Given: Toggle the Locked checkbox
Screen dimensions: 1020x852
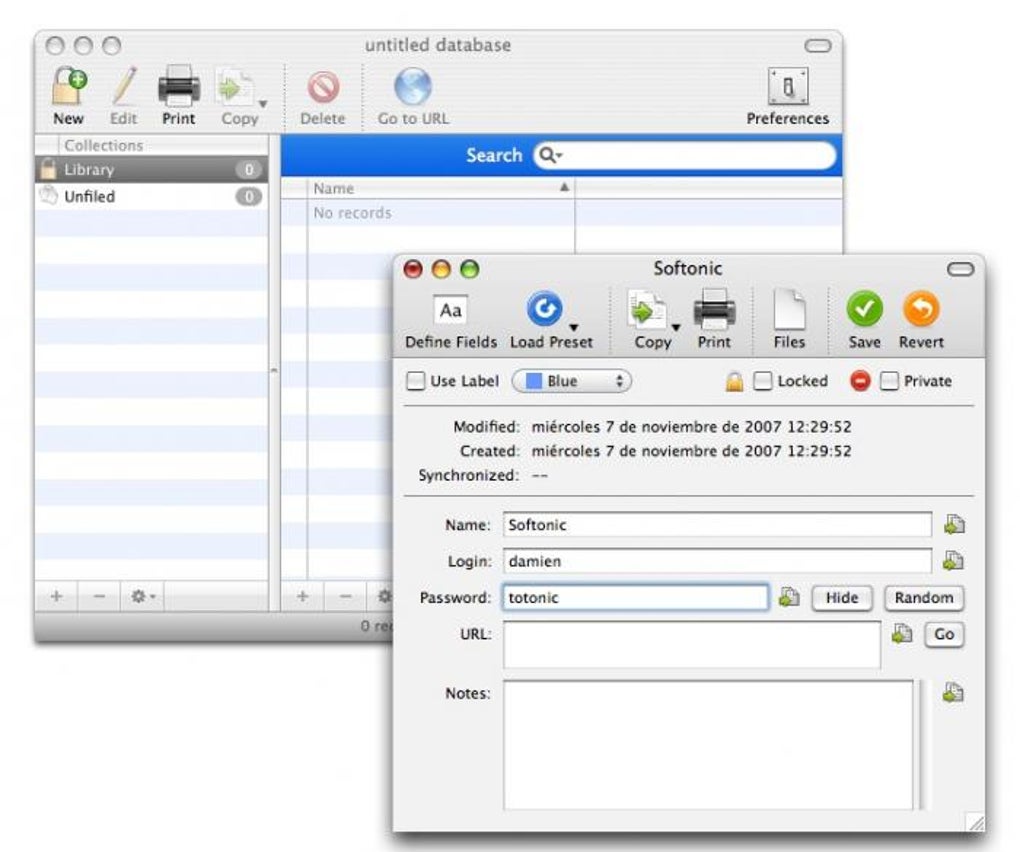Looking at the screenshot, I should [x=762, y=381].
